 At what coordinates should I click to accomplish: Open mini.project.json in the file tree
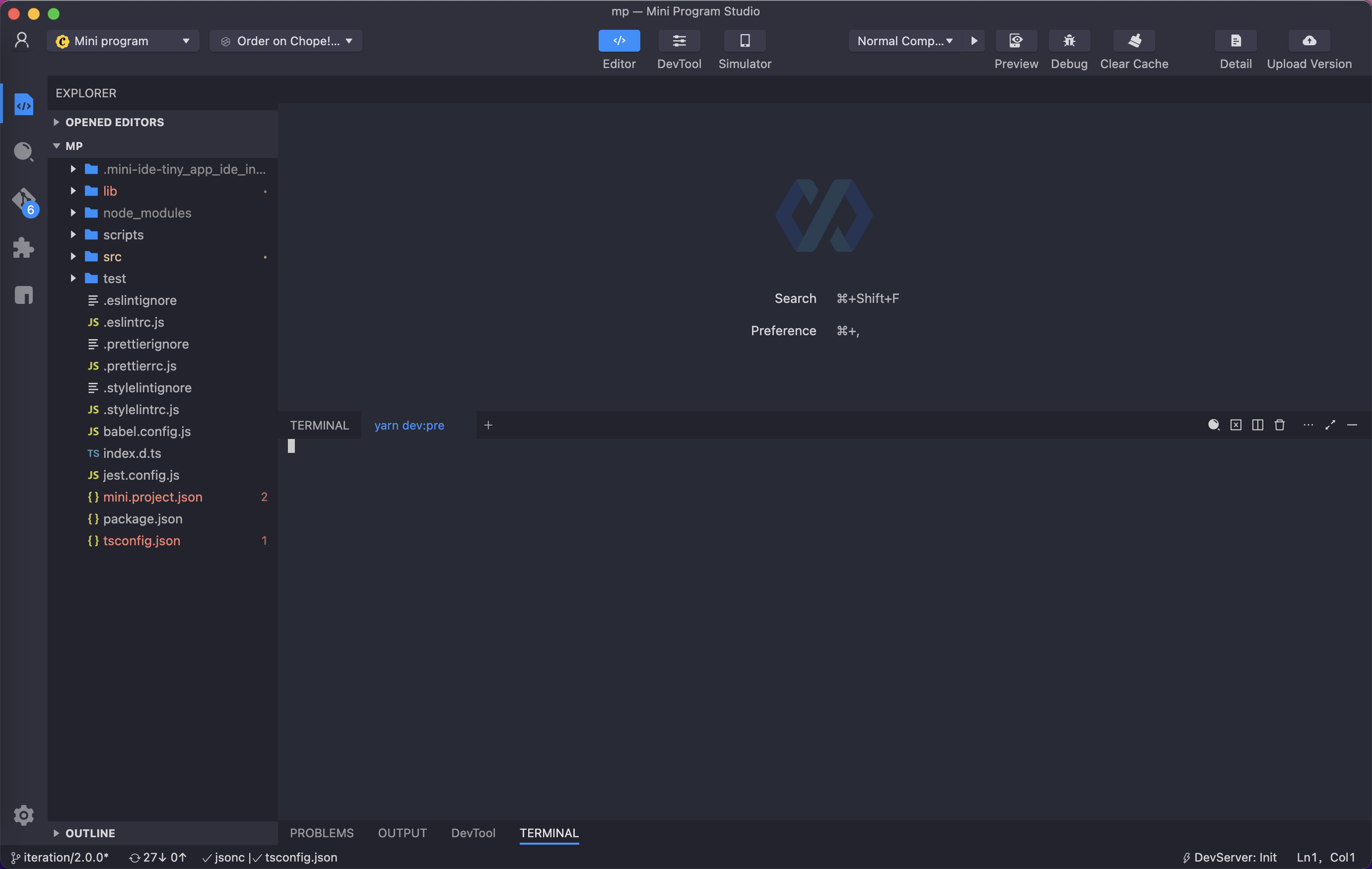click(x=152, y=497)
